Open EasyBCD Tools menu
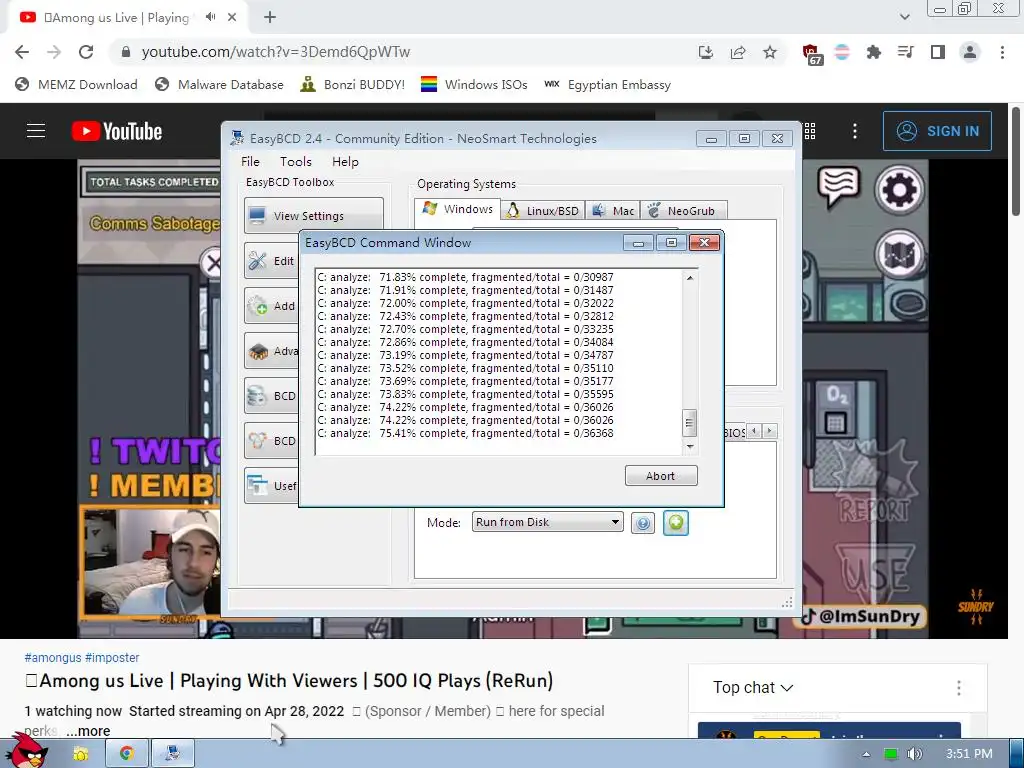This screenshot has width=1024, height=768. click(x=296, y=162)
